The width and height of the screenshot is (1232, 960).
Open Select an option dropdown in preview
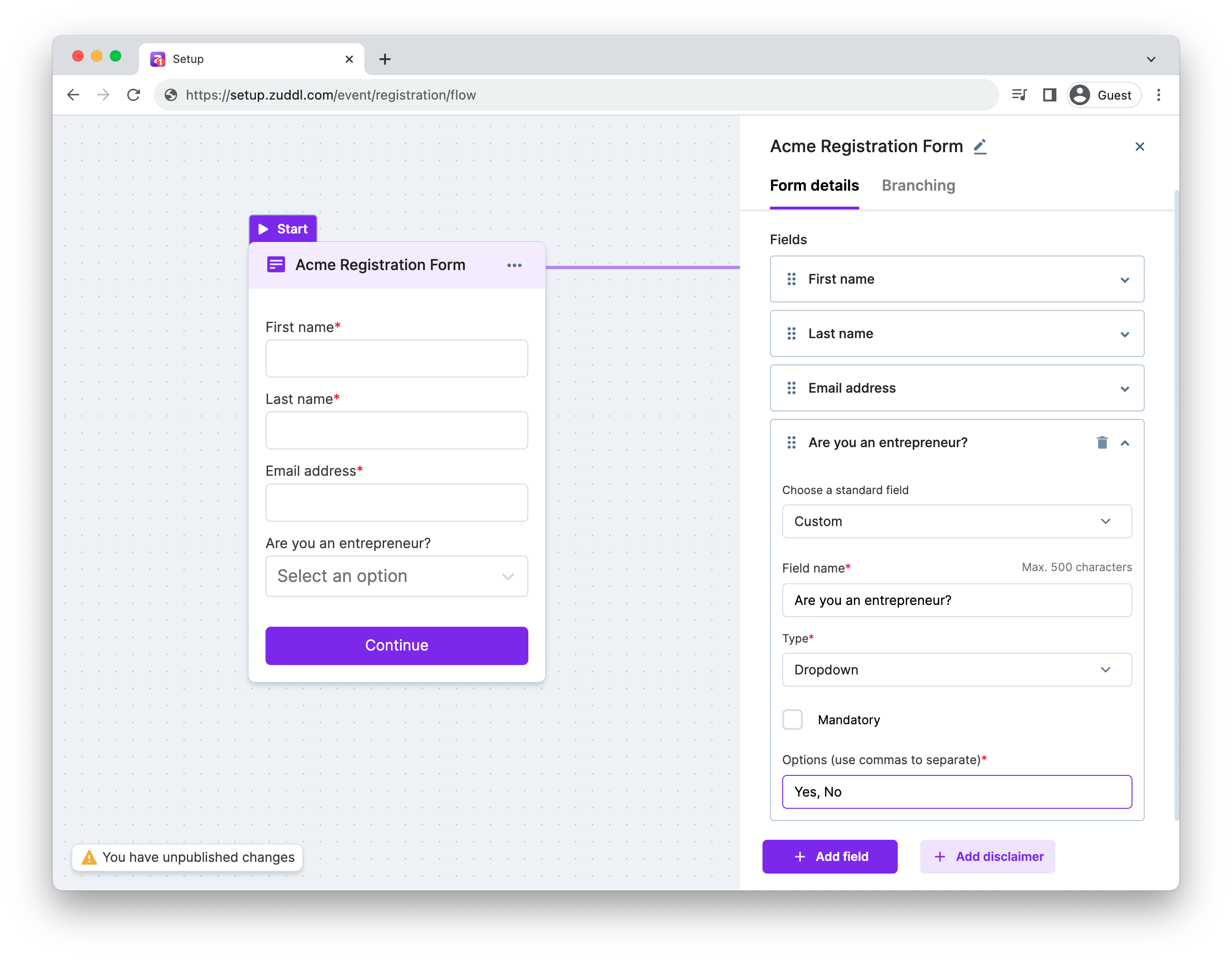[x=397, y=576]
